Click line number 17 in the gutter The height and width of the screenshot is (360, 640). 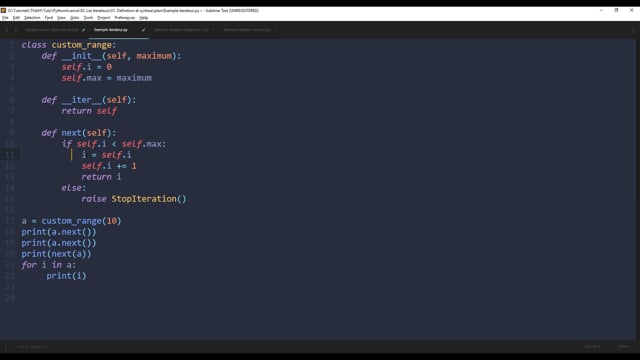[10, 221]
